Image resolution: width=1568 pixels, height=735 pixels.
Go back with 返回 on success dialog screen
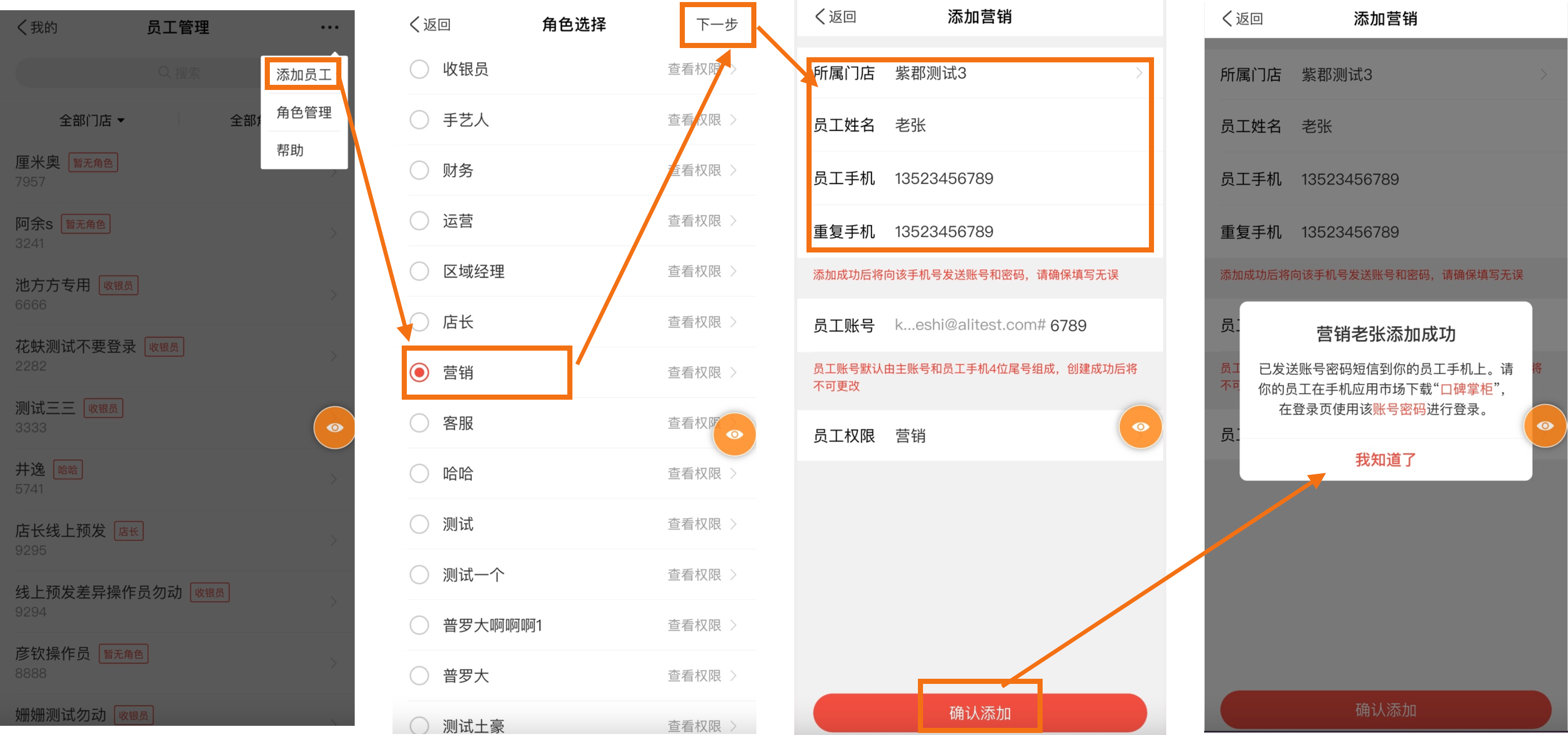pyautogui.click(x=1242, y=19)
